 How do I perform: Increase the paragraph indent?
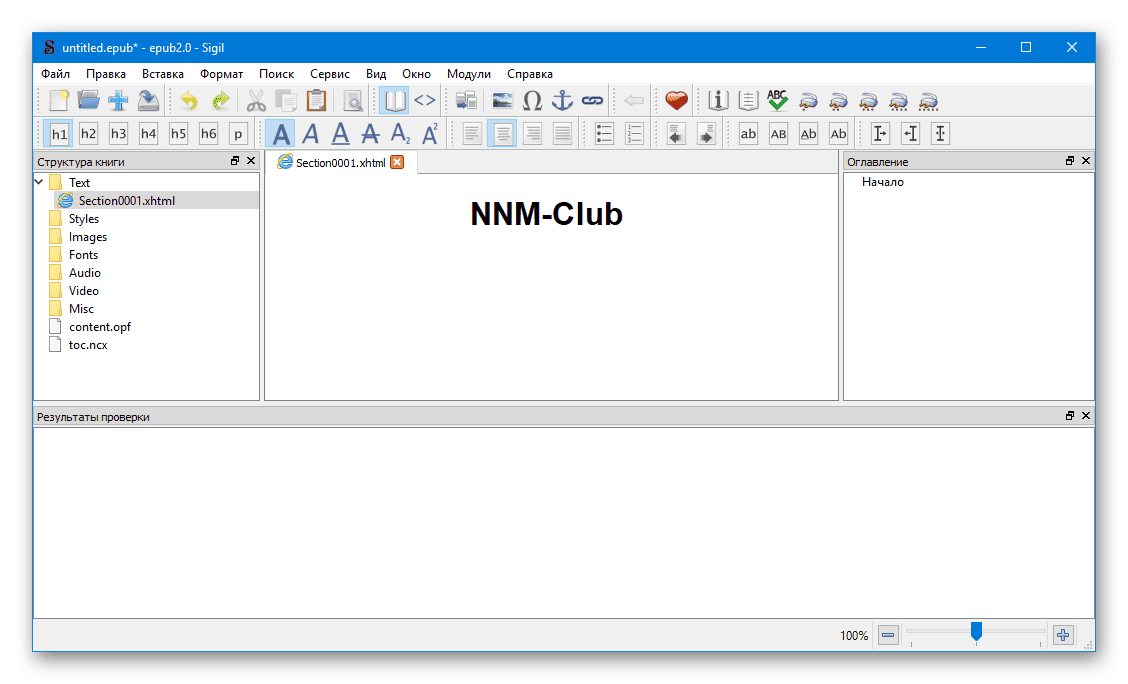(x=706, y=134)
